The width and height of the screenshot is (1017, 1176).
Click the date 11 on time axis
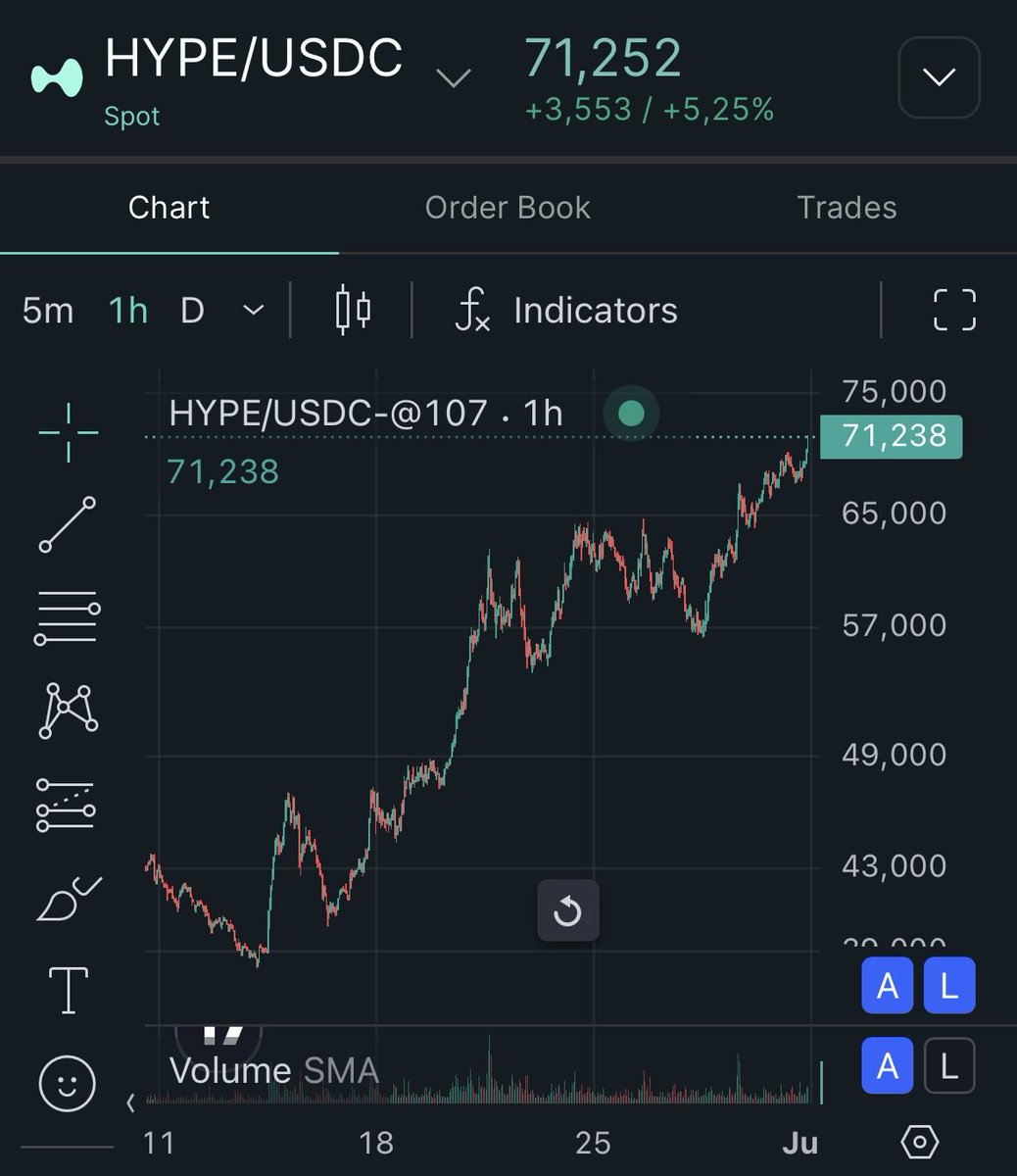159,1143
